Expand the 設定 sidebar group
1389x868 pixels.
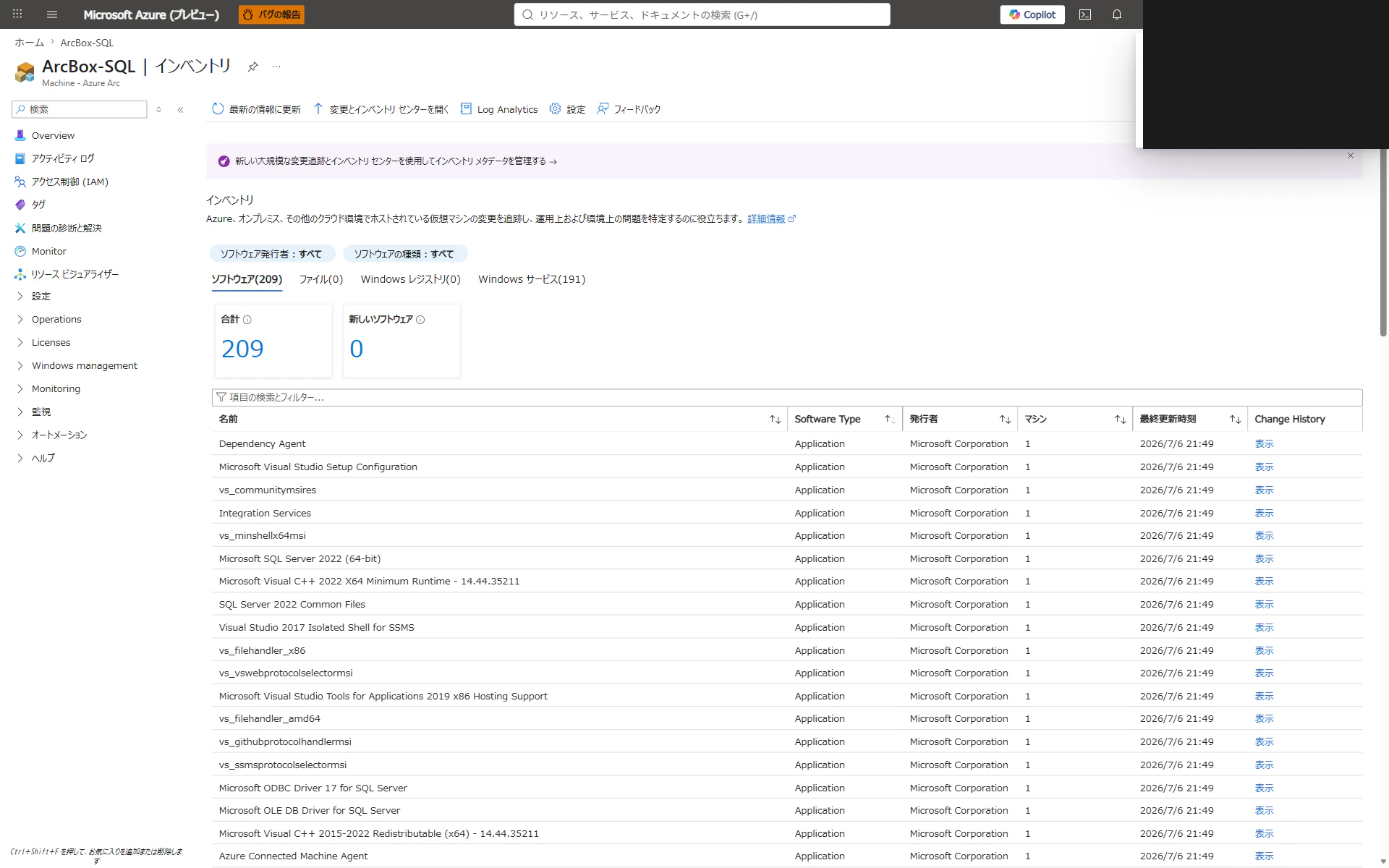[41, 297]
